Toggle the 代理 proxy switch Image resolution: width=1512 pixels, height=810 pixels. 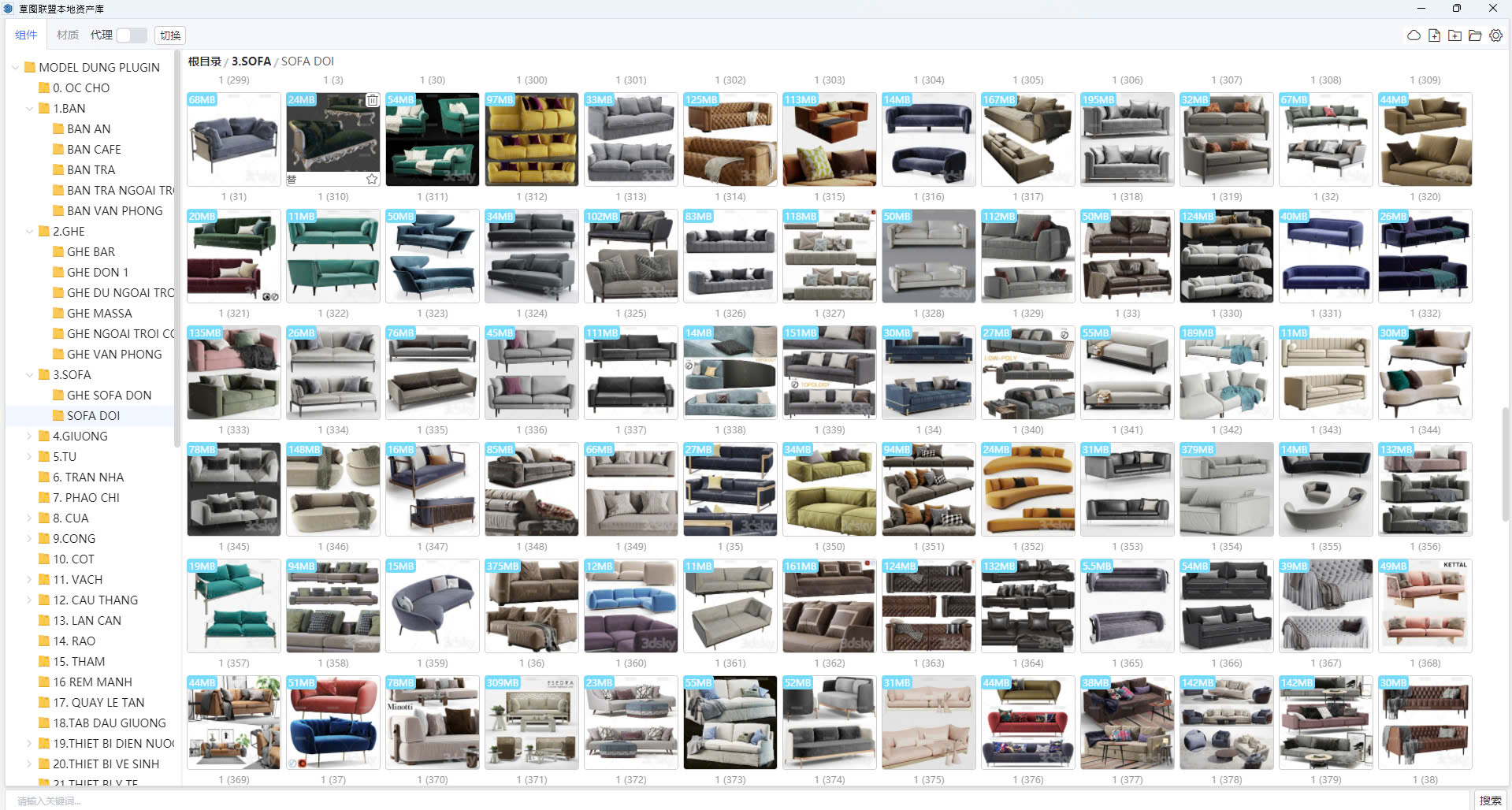(131, 35)
